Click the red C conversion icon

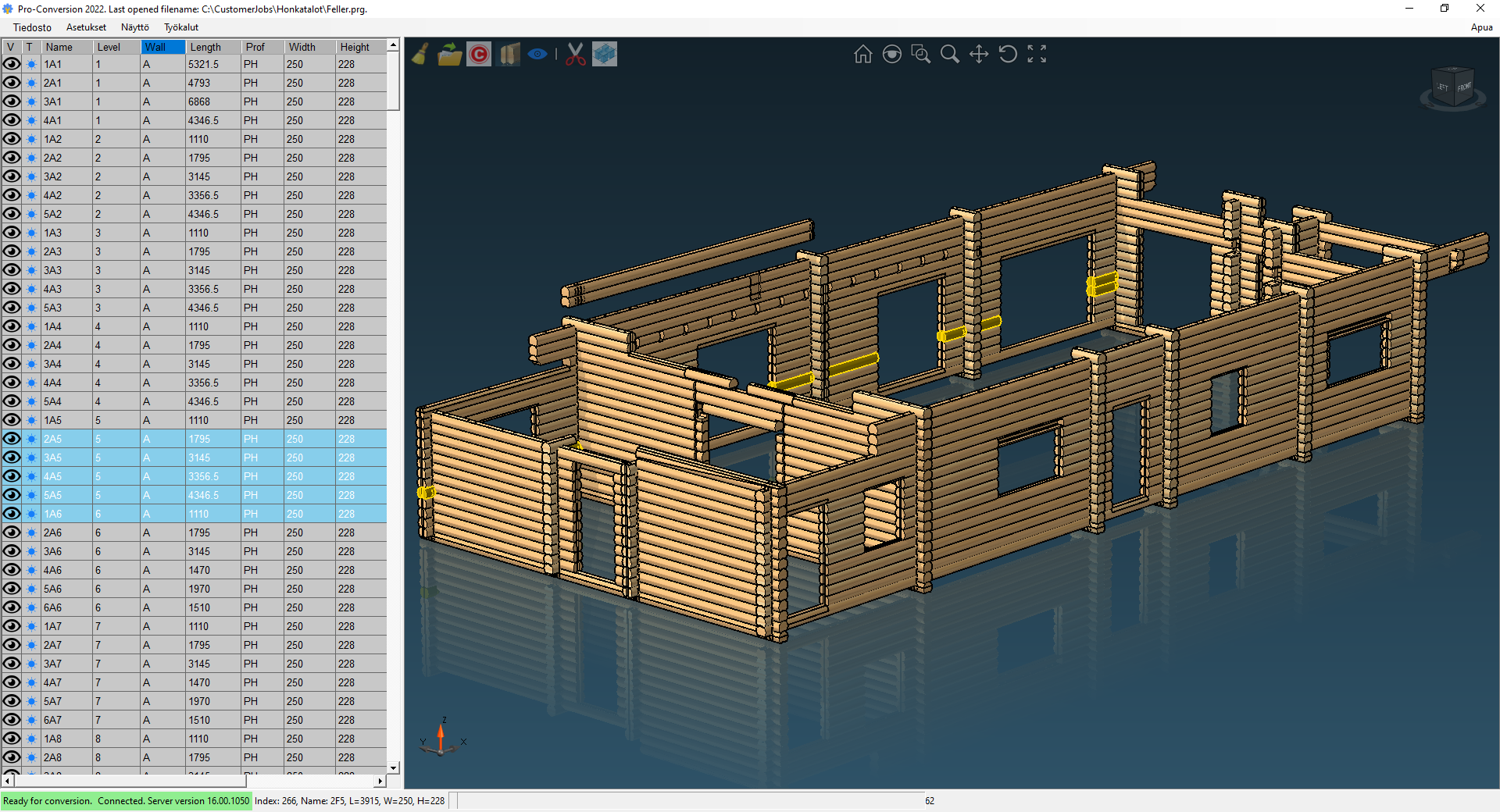tap(479, 54)
